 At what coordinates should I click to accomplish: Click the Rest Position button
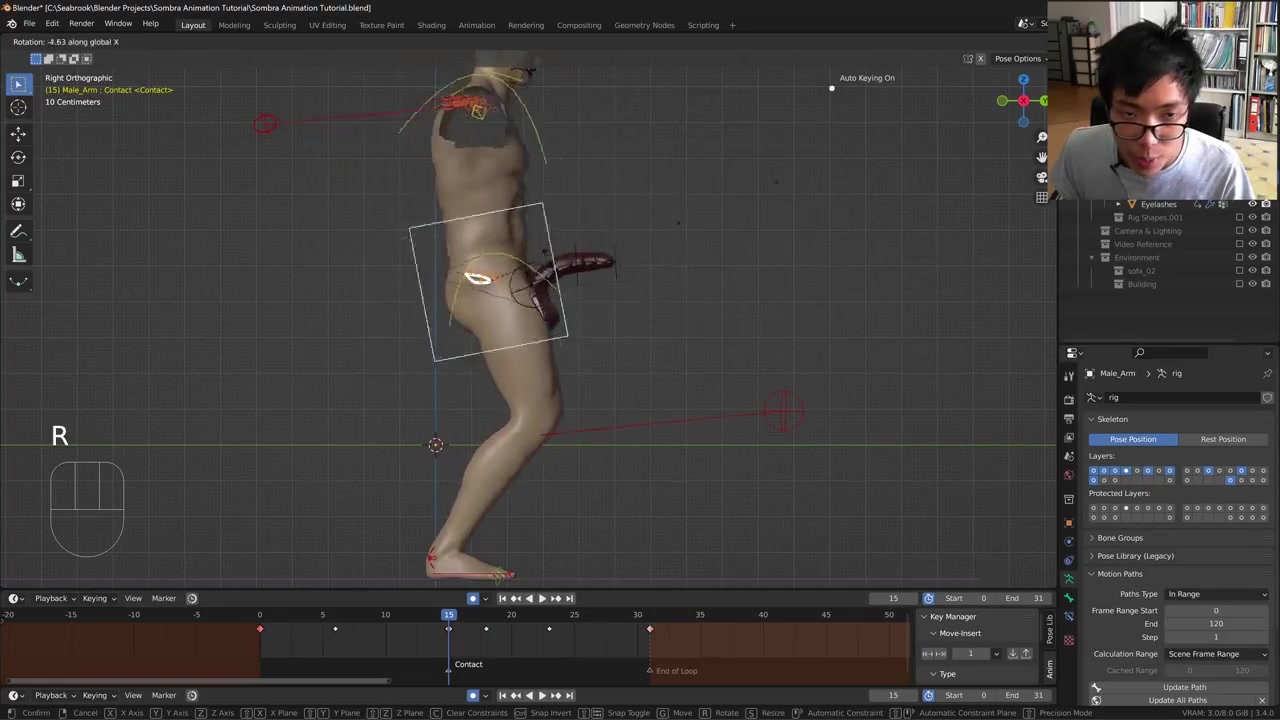[x=1223, y=439]
